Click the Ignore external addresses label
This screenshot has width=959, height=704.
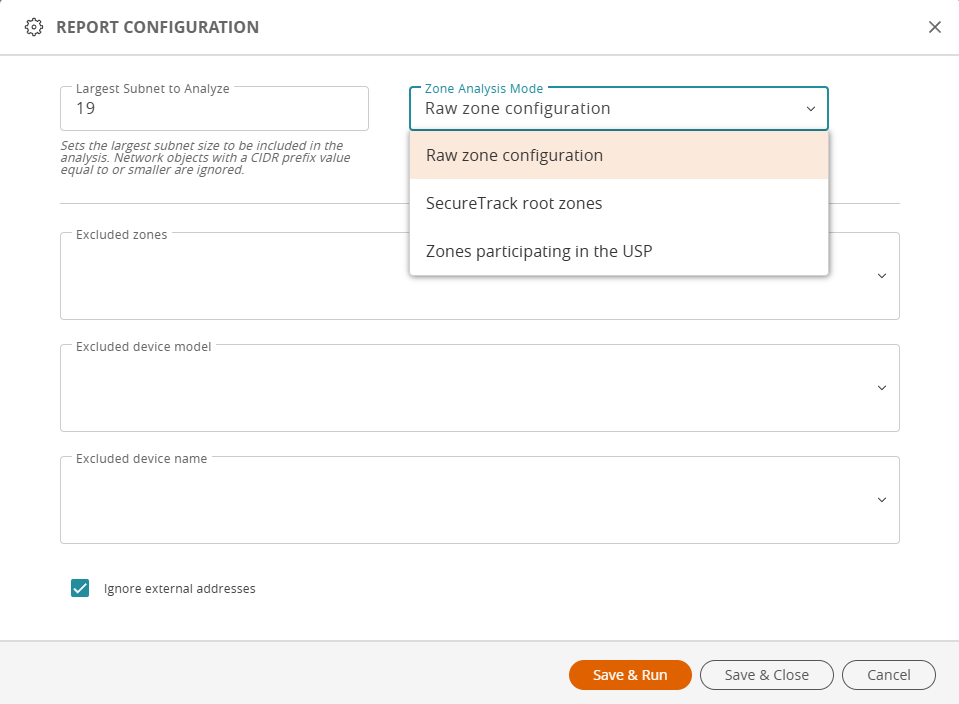[x=180, y=588]
